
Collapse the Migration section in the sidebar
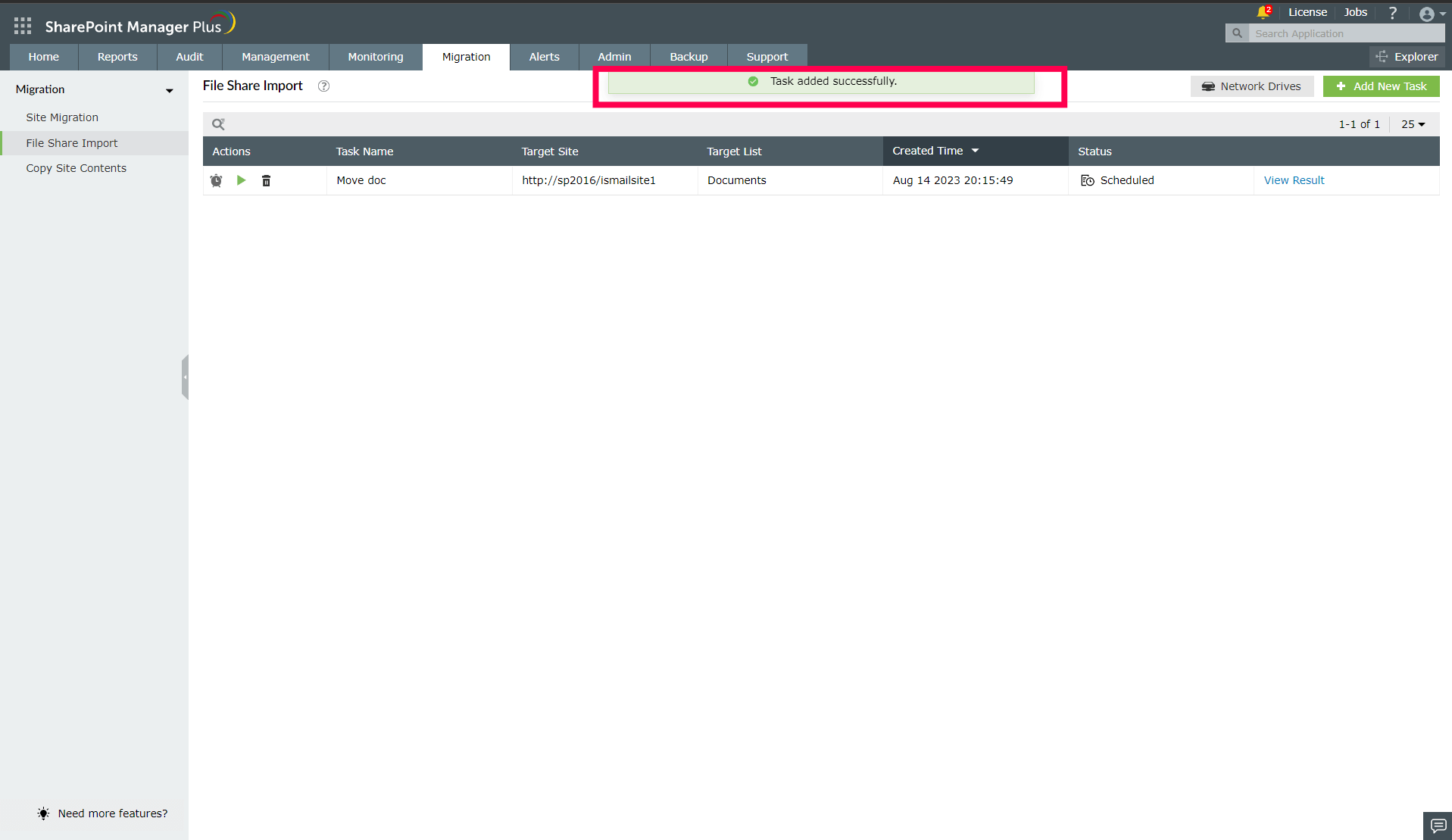coord(169,90)
